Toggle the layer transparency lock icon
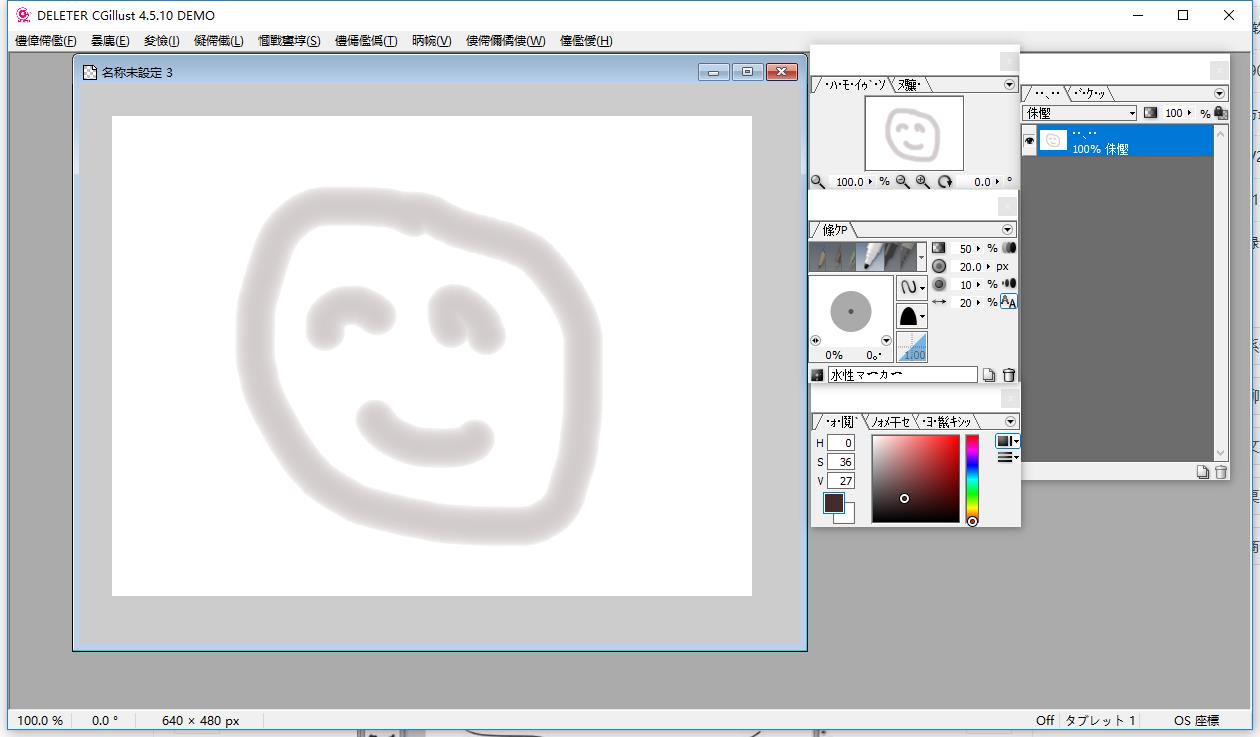1260x737 pixels. point(1220,113)
